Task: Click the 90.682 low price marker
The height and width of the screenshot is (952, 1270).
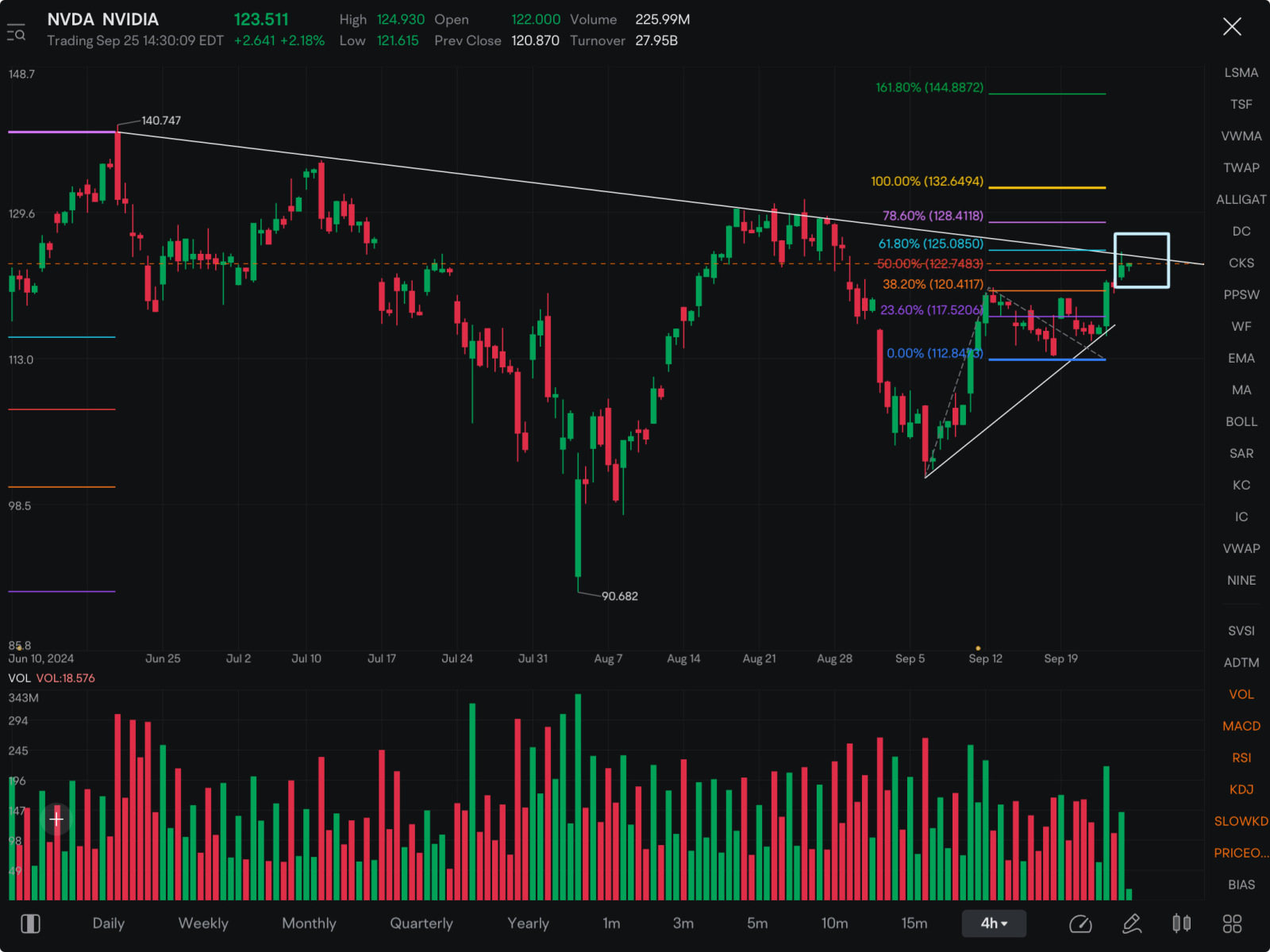Action: (620, 597)
